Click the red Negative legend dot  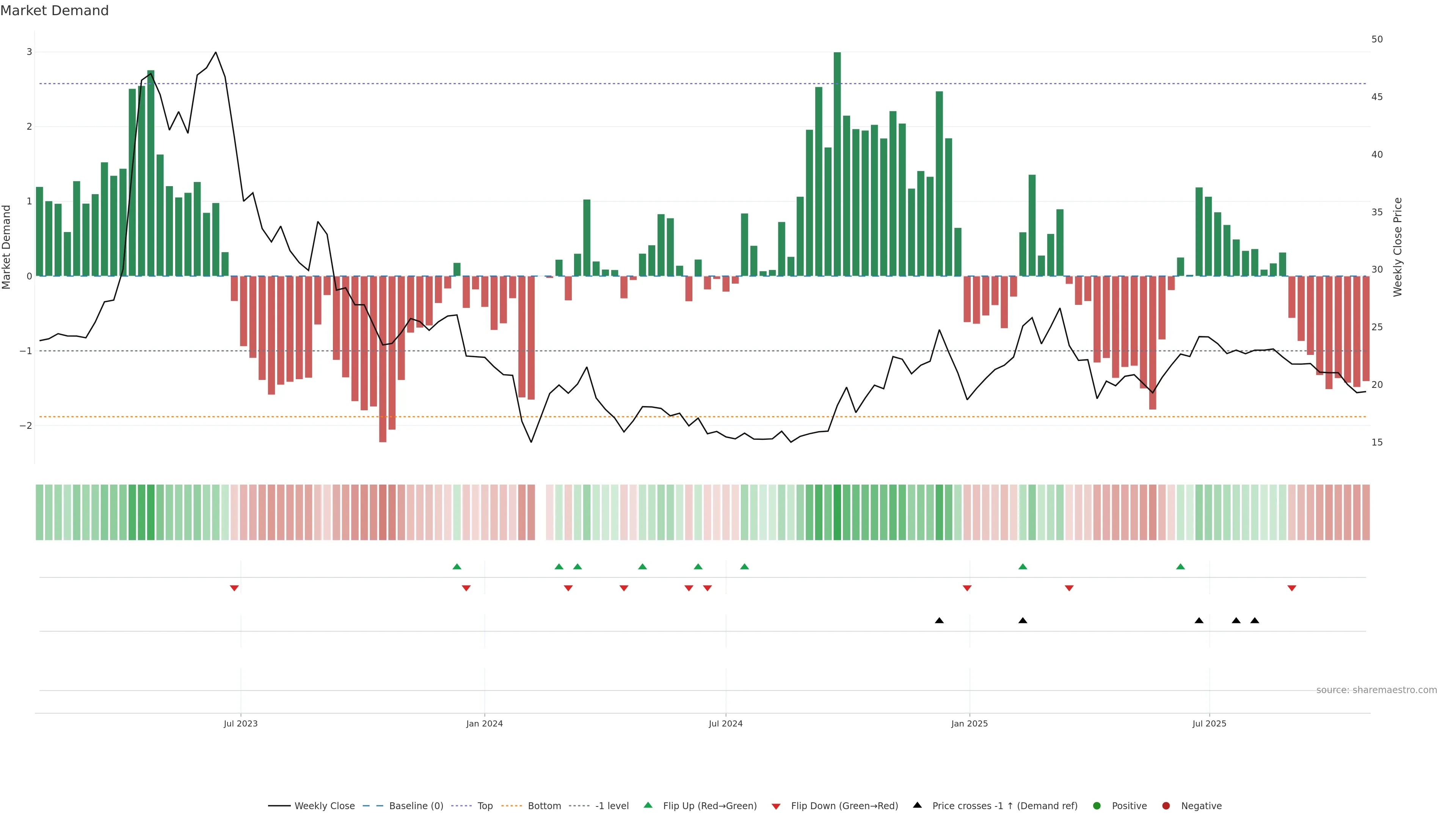1166,806
